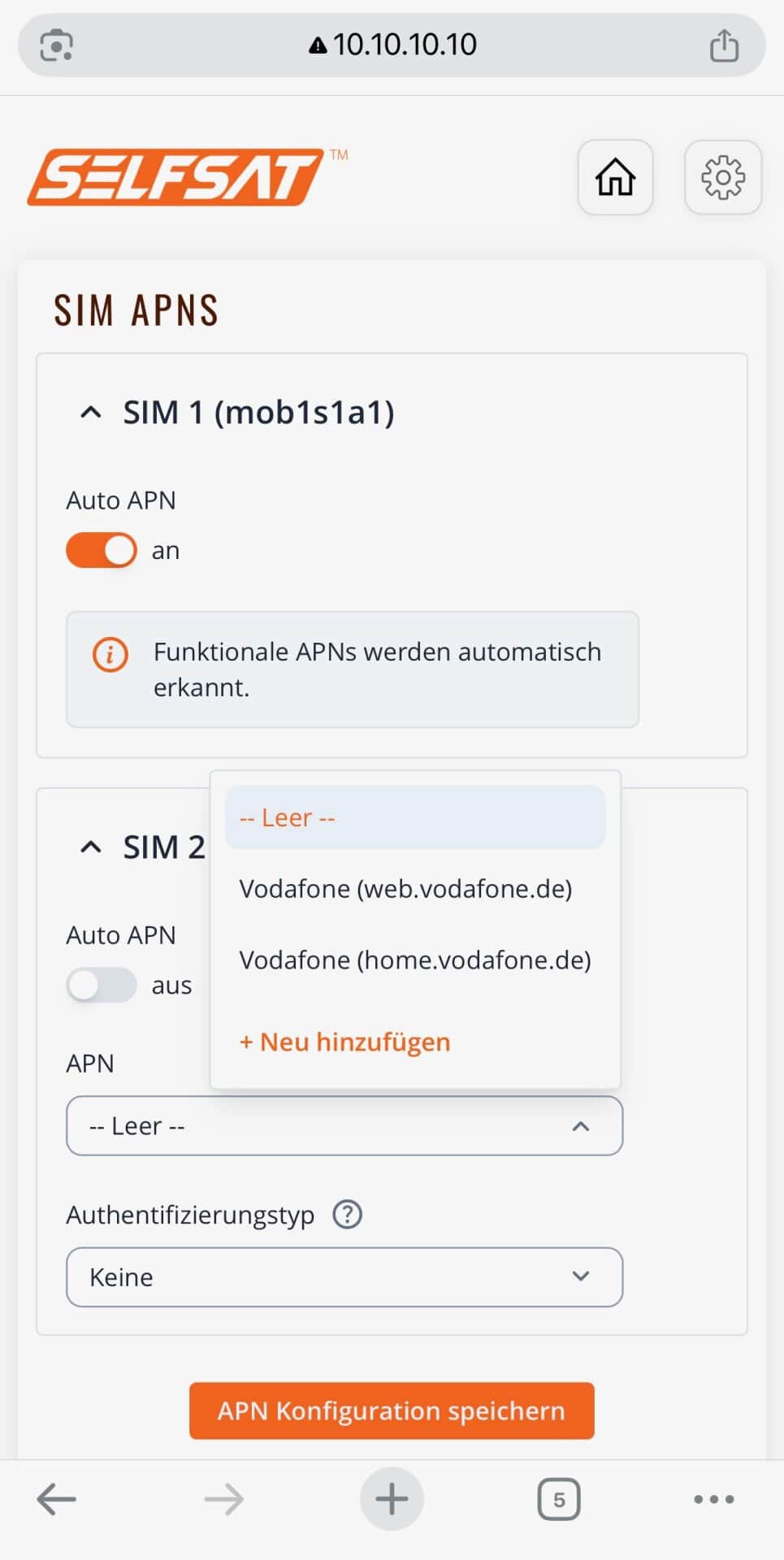Collapse the SIM 1 (mob1s1a1) section
The image size is (784, 1560).
pos(90,413)
